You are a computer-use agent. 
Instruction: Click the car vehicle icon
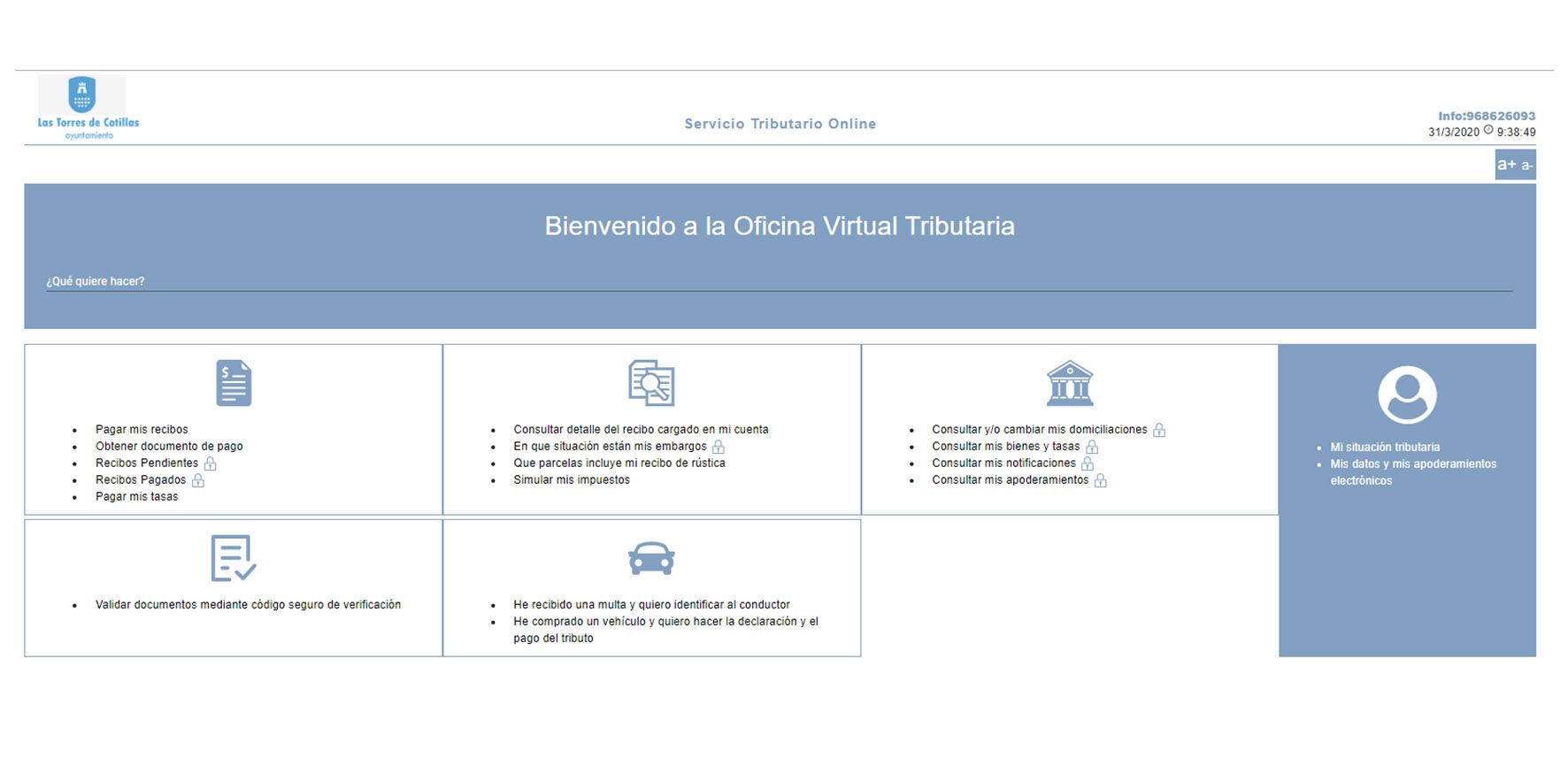point(651,558)
